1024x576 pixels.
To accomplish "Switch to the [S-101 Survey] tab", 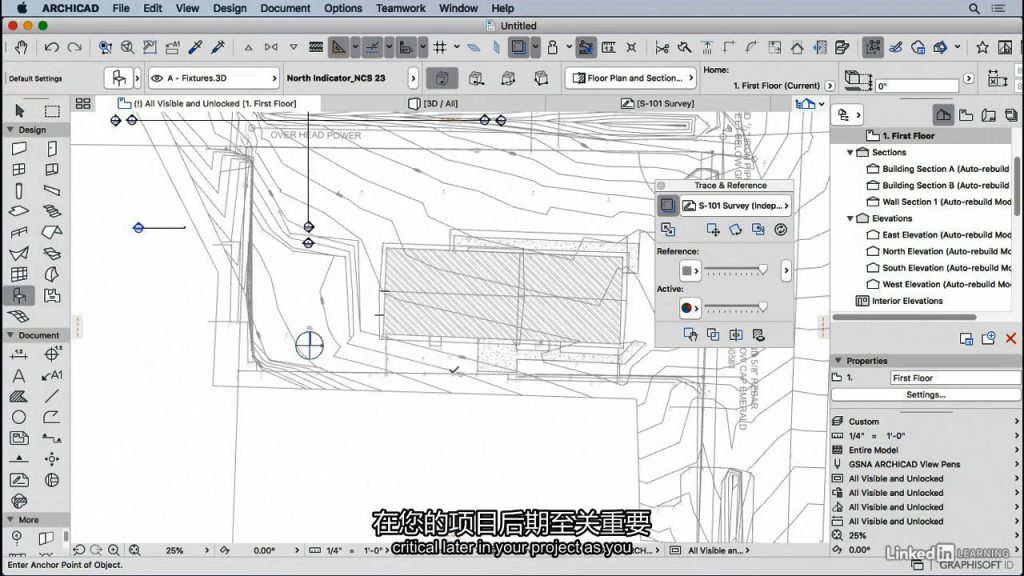I will 658,103.
